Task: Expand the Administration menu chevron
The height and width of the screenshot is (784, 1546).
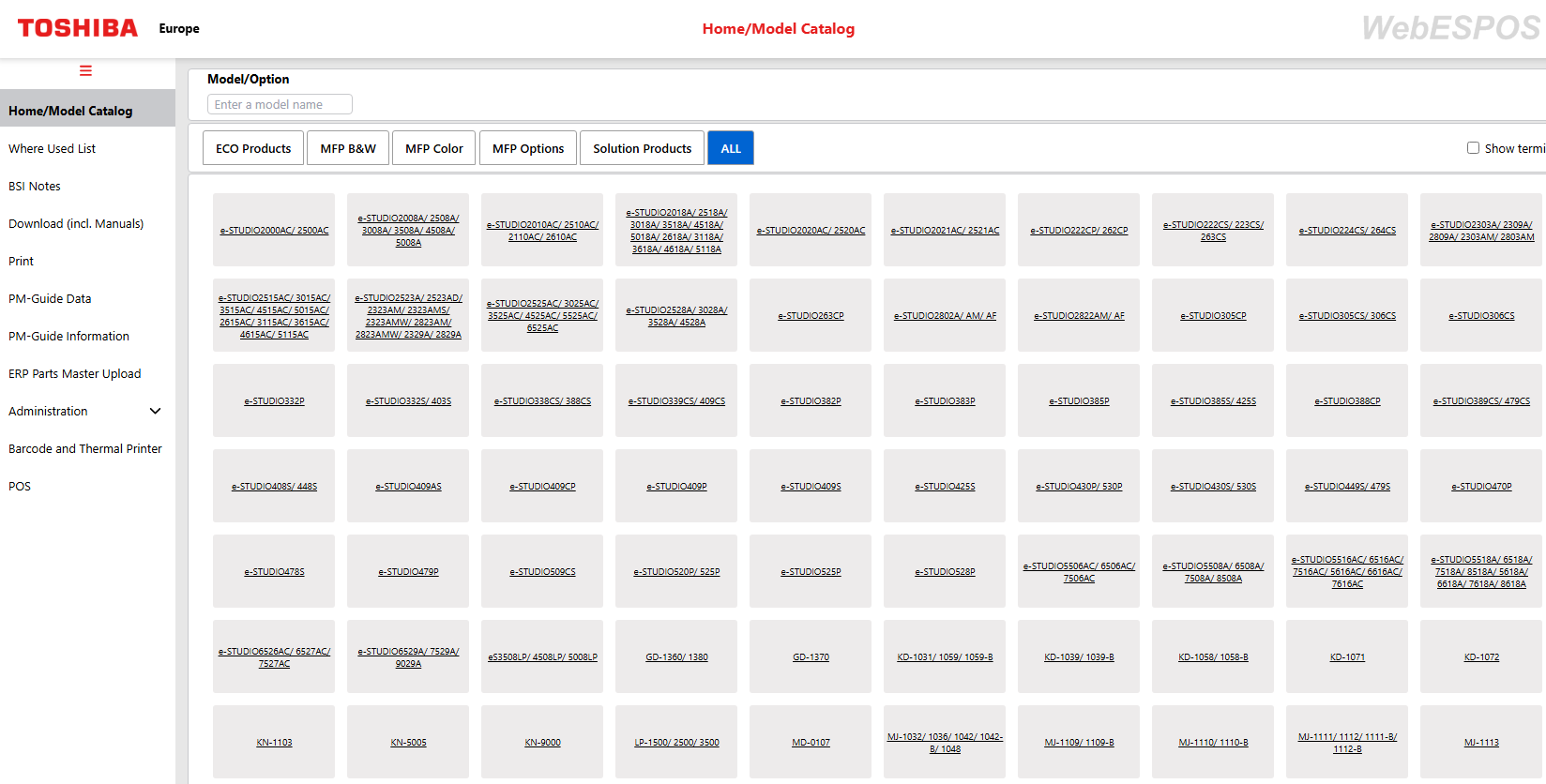Action: [156, 412]
